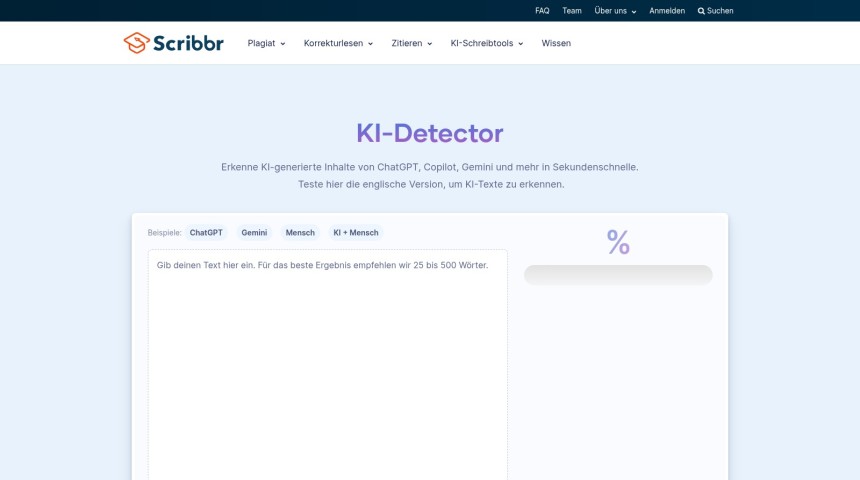Load the ChatGPT example text
This screenshot has height=480, width=860.
(206, 233)
